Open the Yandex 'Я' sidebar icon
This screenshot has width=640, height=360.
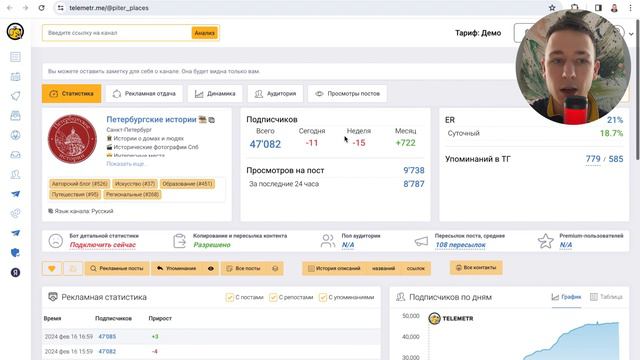tap(16, 272)
